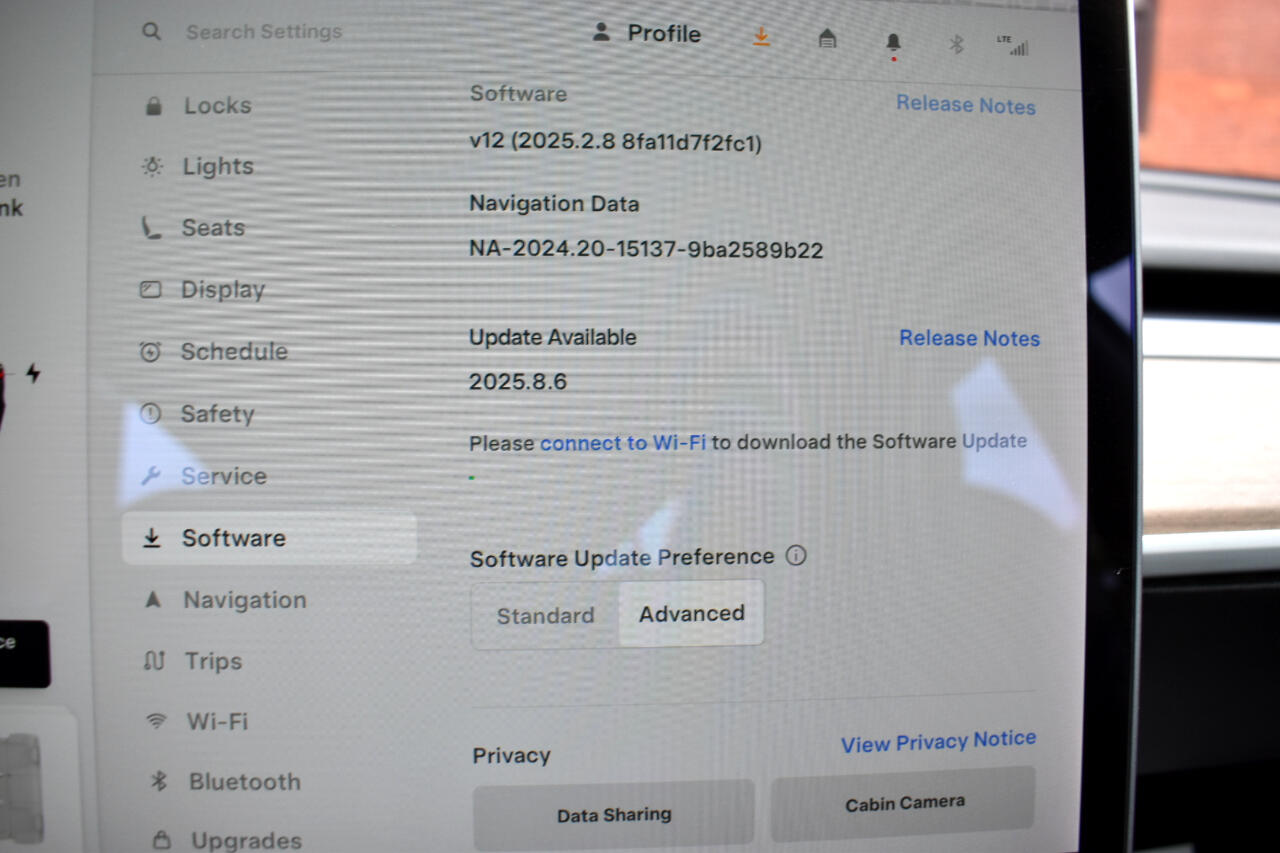Image resolution: width=1280 pixels, height=853 pixels.
Task: Tap the download icon beside Software
Action: (152, 538)
